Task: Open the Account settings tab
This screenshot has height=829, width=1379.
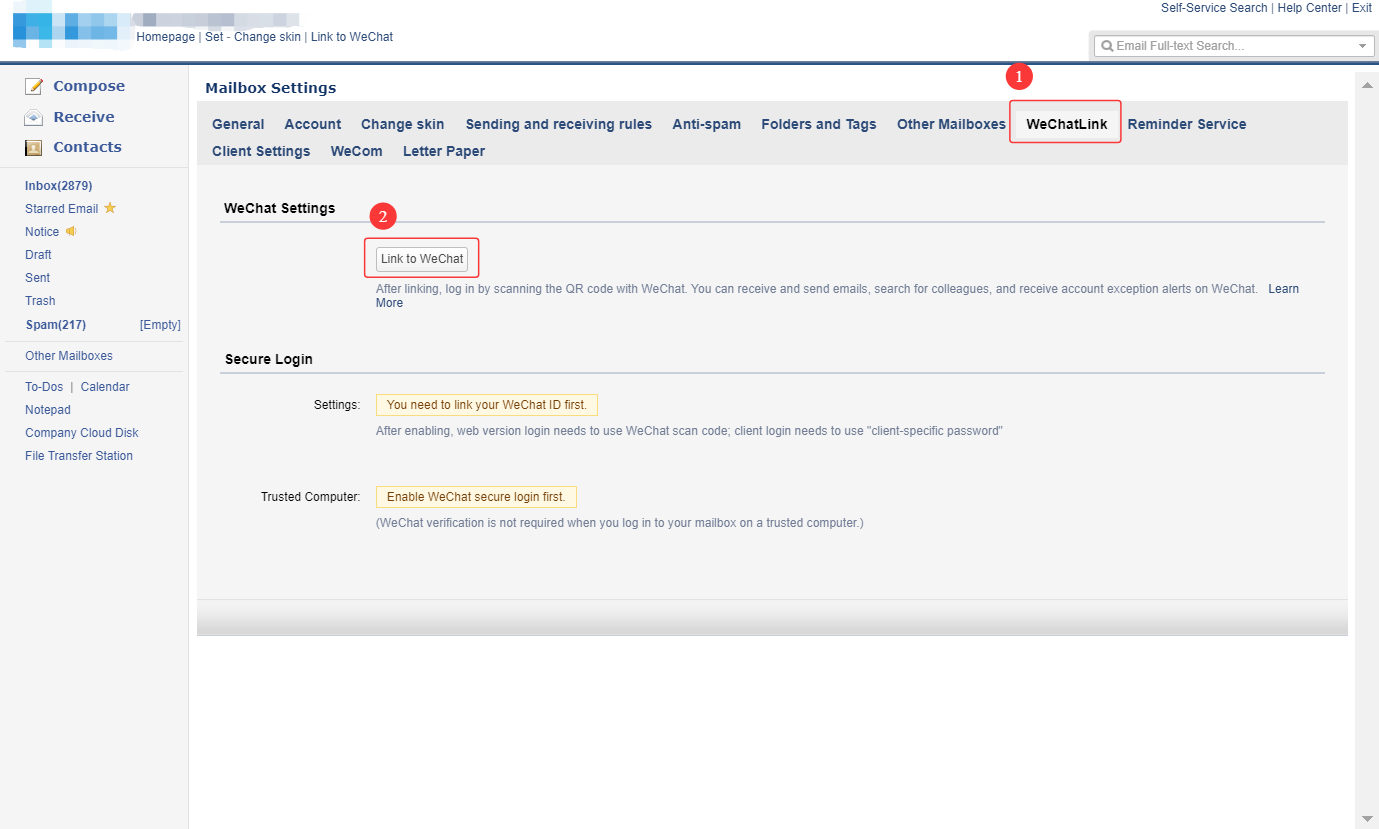Action: coord(313,124)
